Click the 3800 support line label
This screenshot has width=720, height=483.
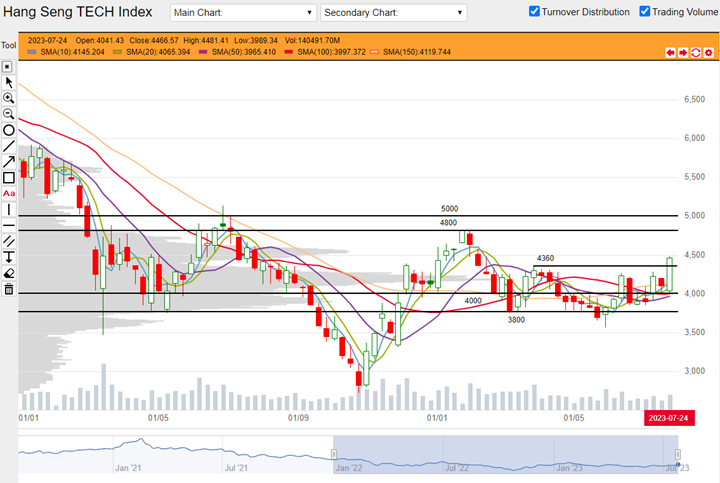(x=516, y=320)
